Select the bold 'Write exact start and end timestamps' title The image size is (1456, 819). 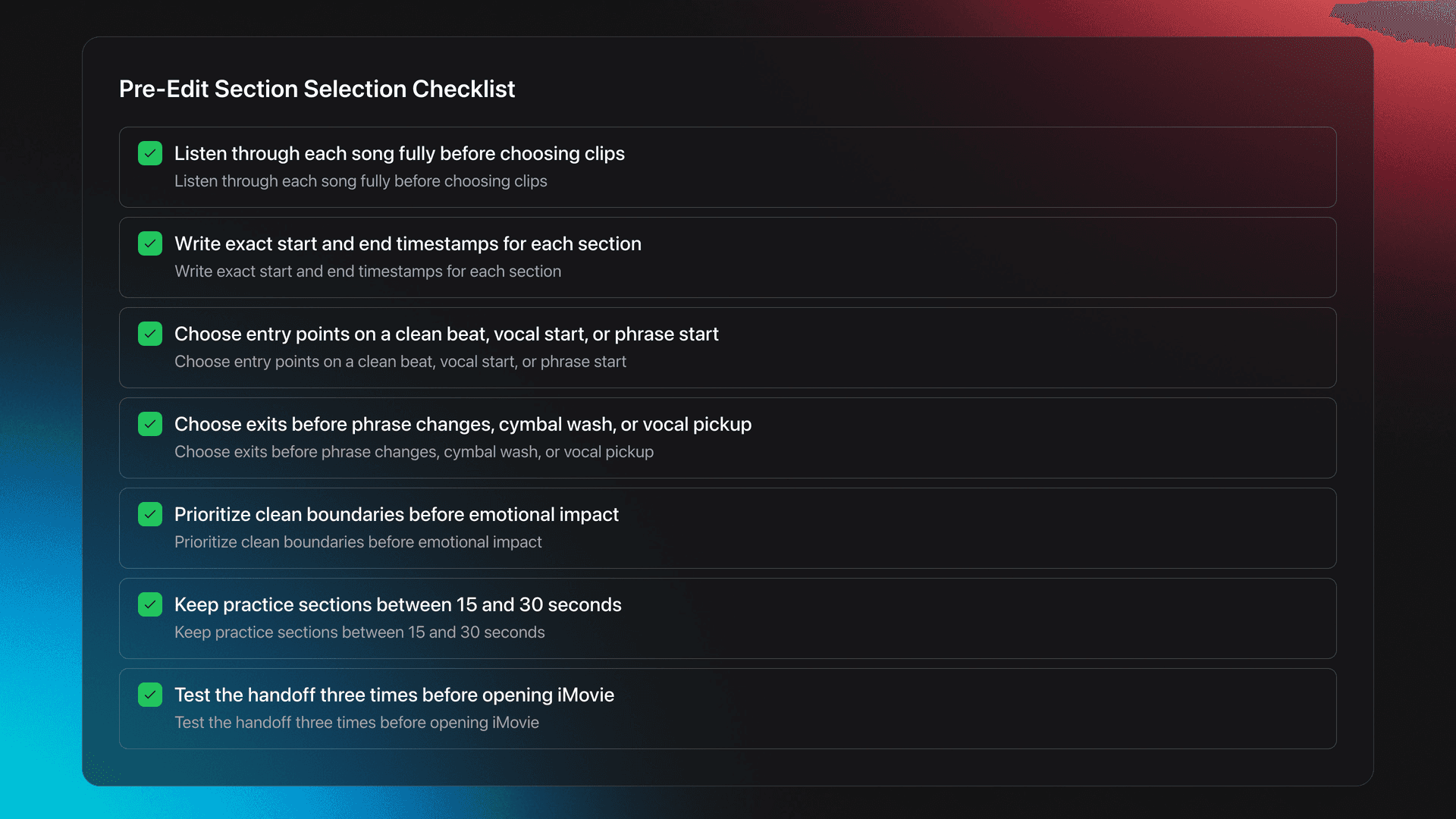[407, 243]
